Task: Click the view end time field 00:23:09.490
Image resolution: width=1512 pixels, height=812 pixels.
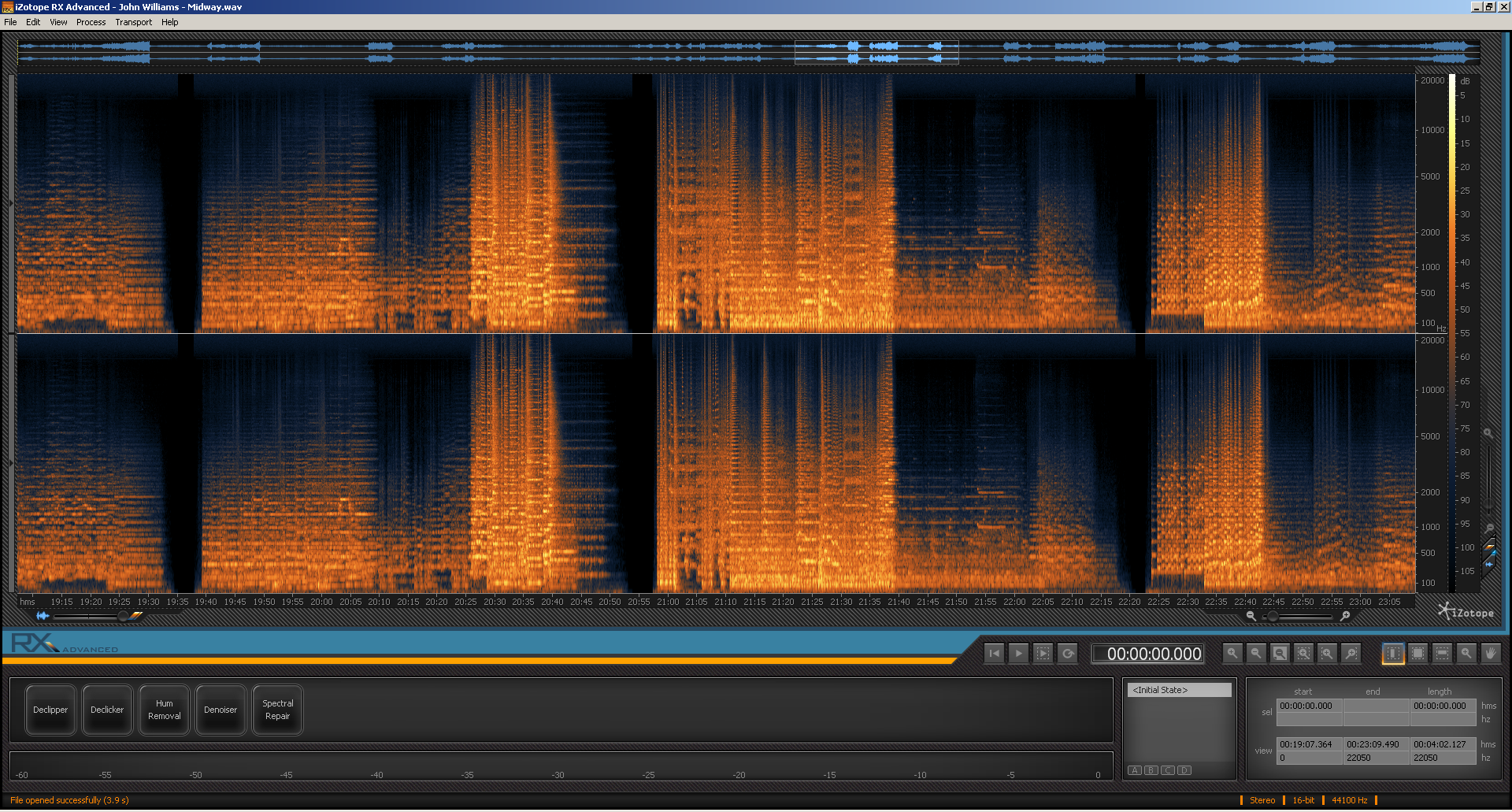Action: (1377, 744)
